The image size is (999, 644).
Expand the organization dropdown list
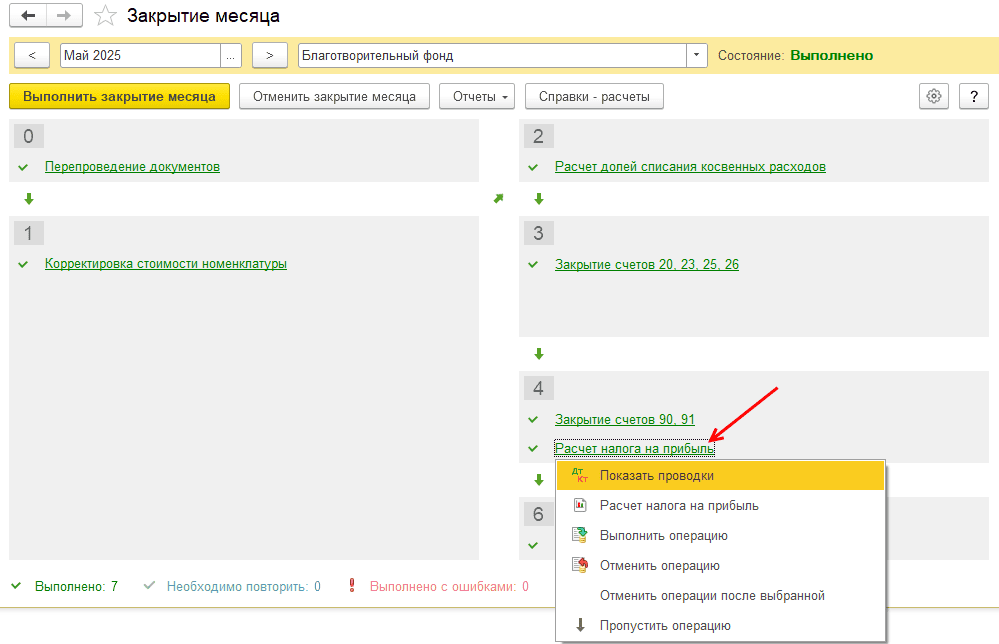696,56
